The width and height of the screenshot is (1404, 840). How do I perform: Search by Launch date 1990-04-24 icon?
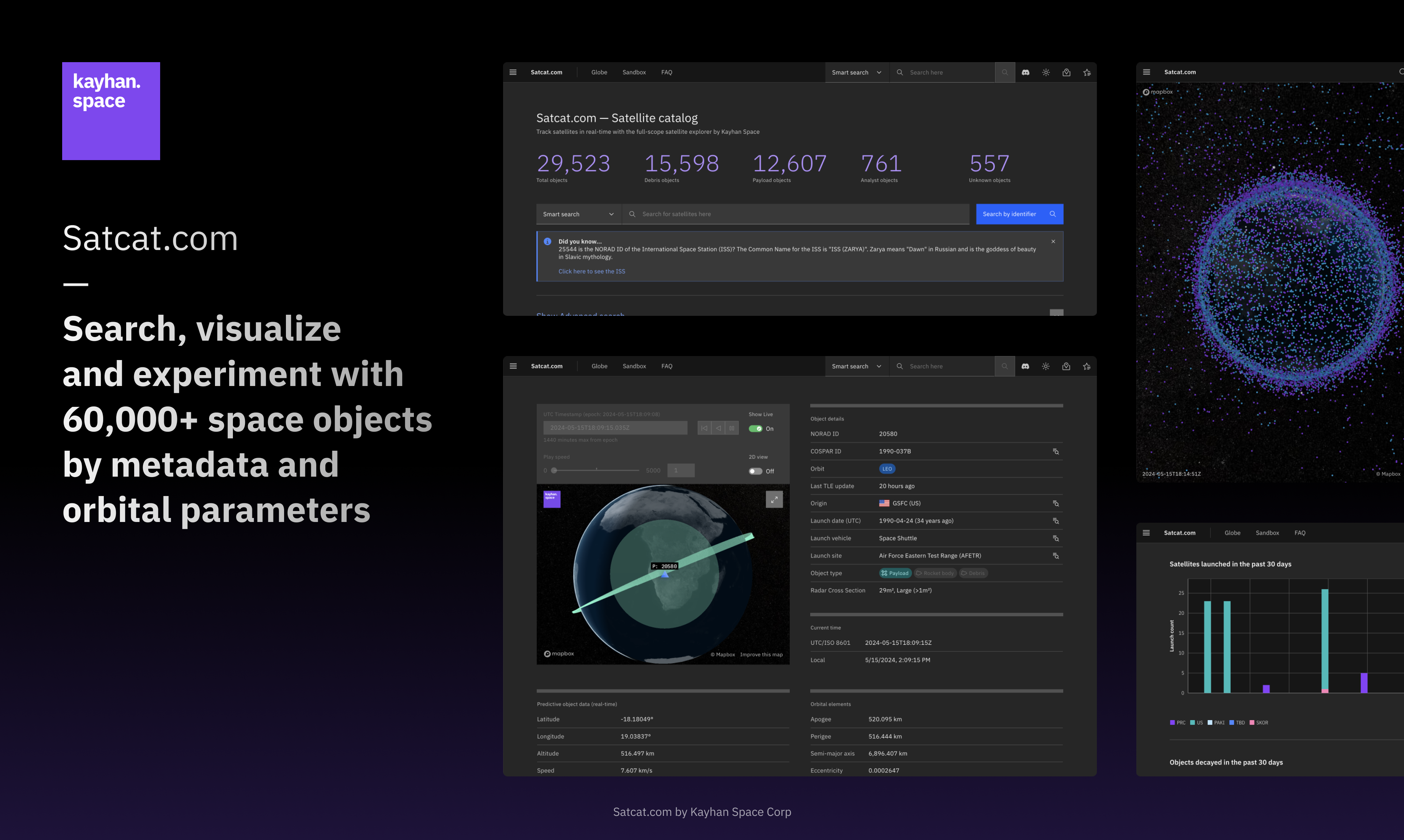click(1056, 521)
